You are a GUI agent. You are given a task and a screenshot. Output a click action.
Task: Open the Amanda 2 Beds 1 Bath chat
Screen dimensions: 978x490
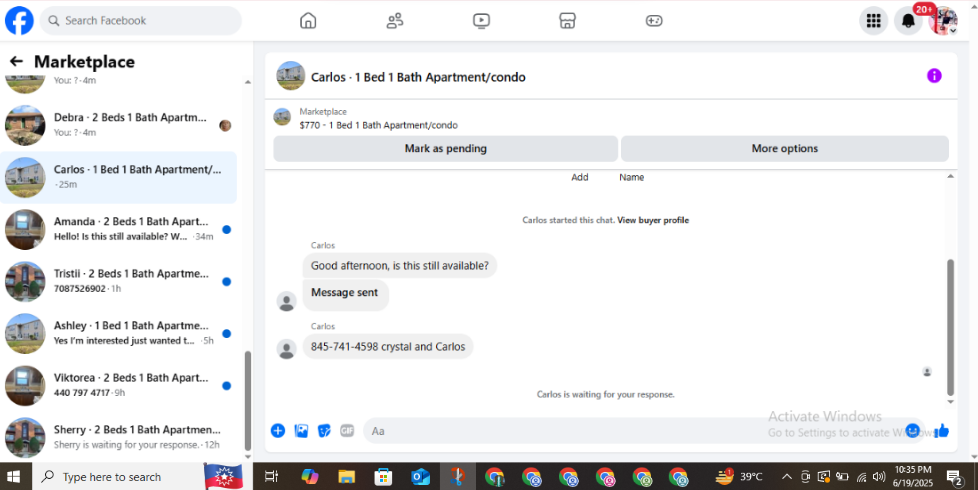pyautogui.click(x=119, y=229)
